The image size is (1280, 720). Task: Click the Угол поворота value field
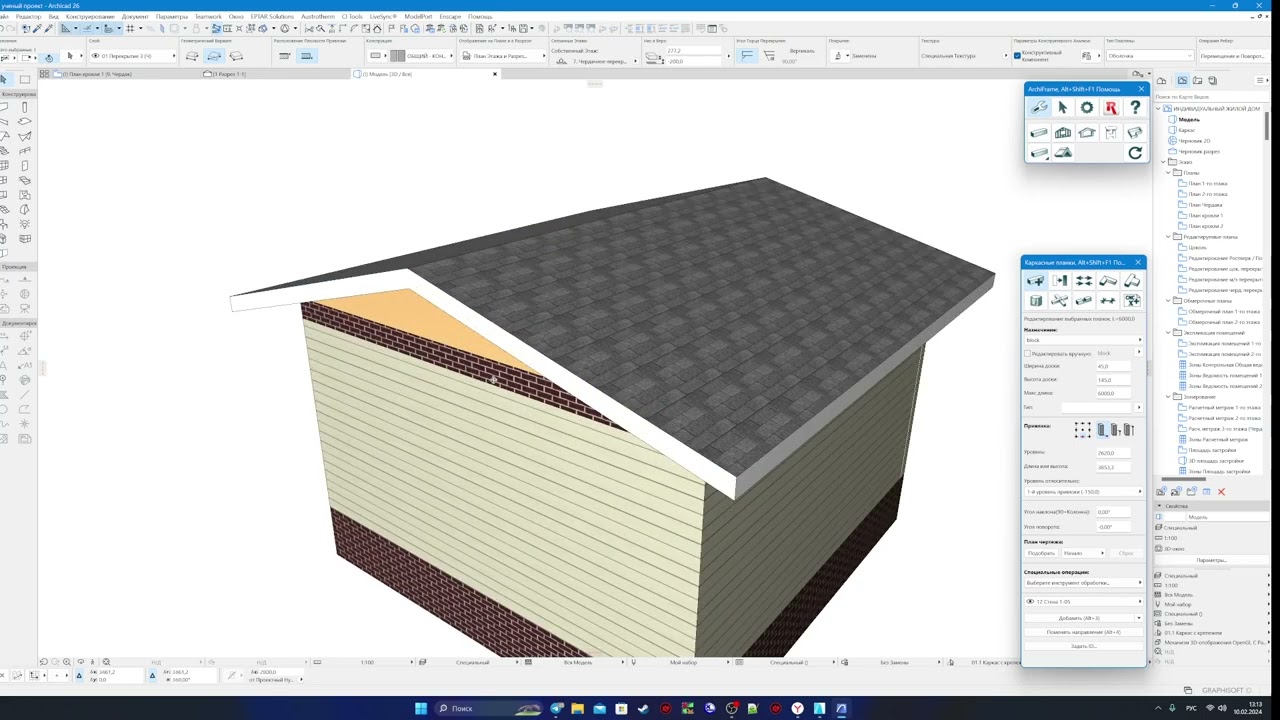coord(1113,527)
